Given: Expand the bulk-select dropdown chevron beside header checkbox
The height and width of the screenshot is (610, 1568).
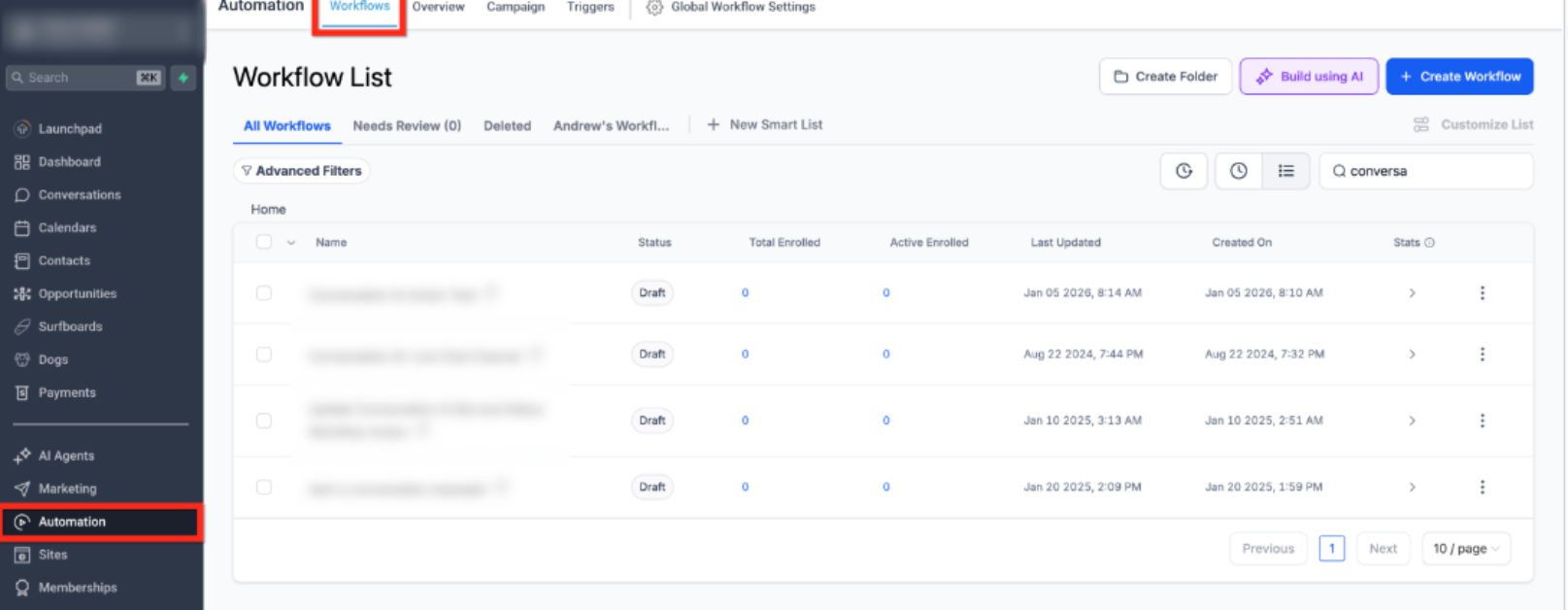Looking at the screenshot, I should (x=291, y=243).
